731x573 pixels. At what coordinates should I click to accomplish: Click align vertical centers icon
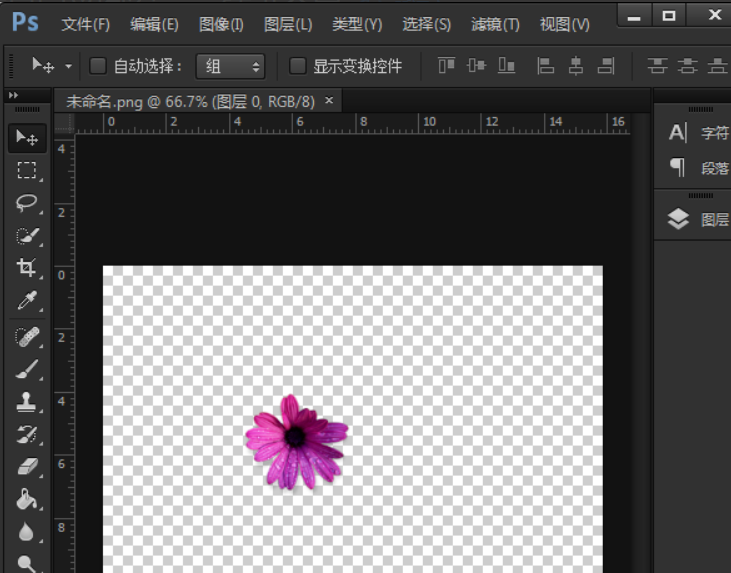click(x=476, y=66)
